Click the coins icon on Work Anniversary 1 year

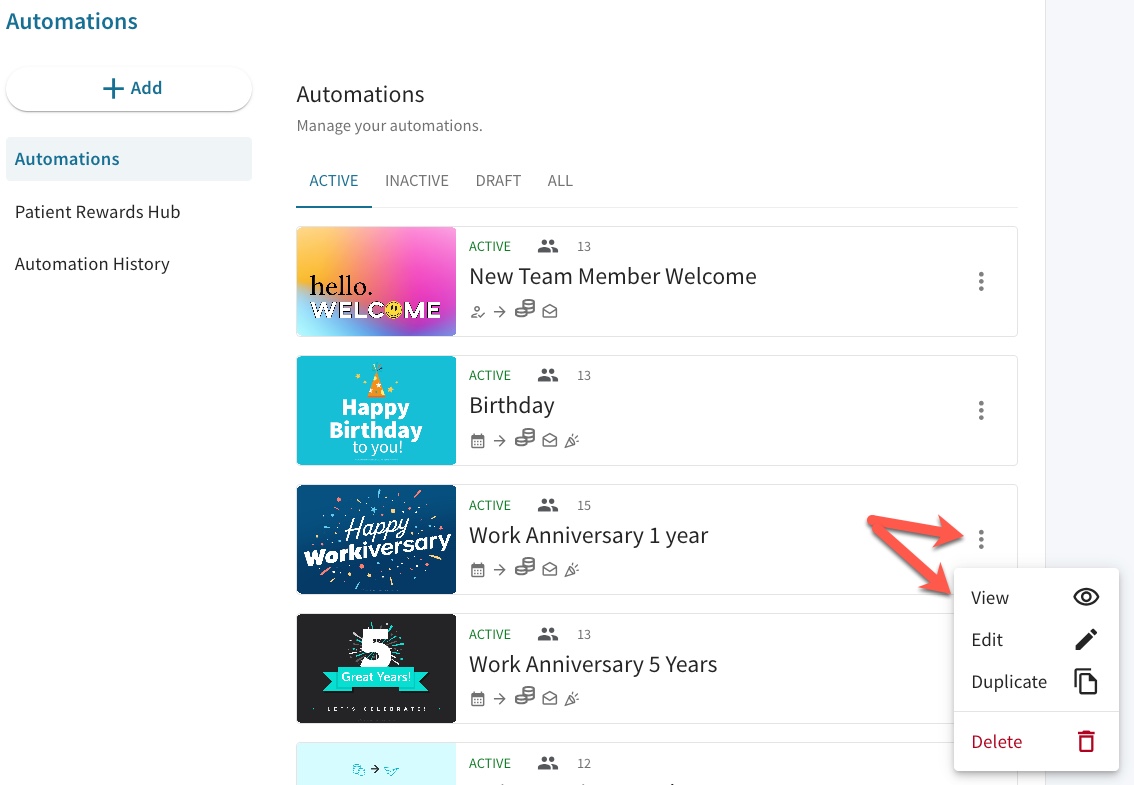pos(525,567)
